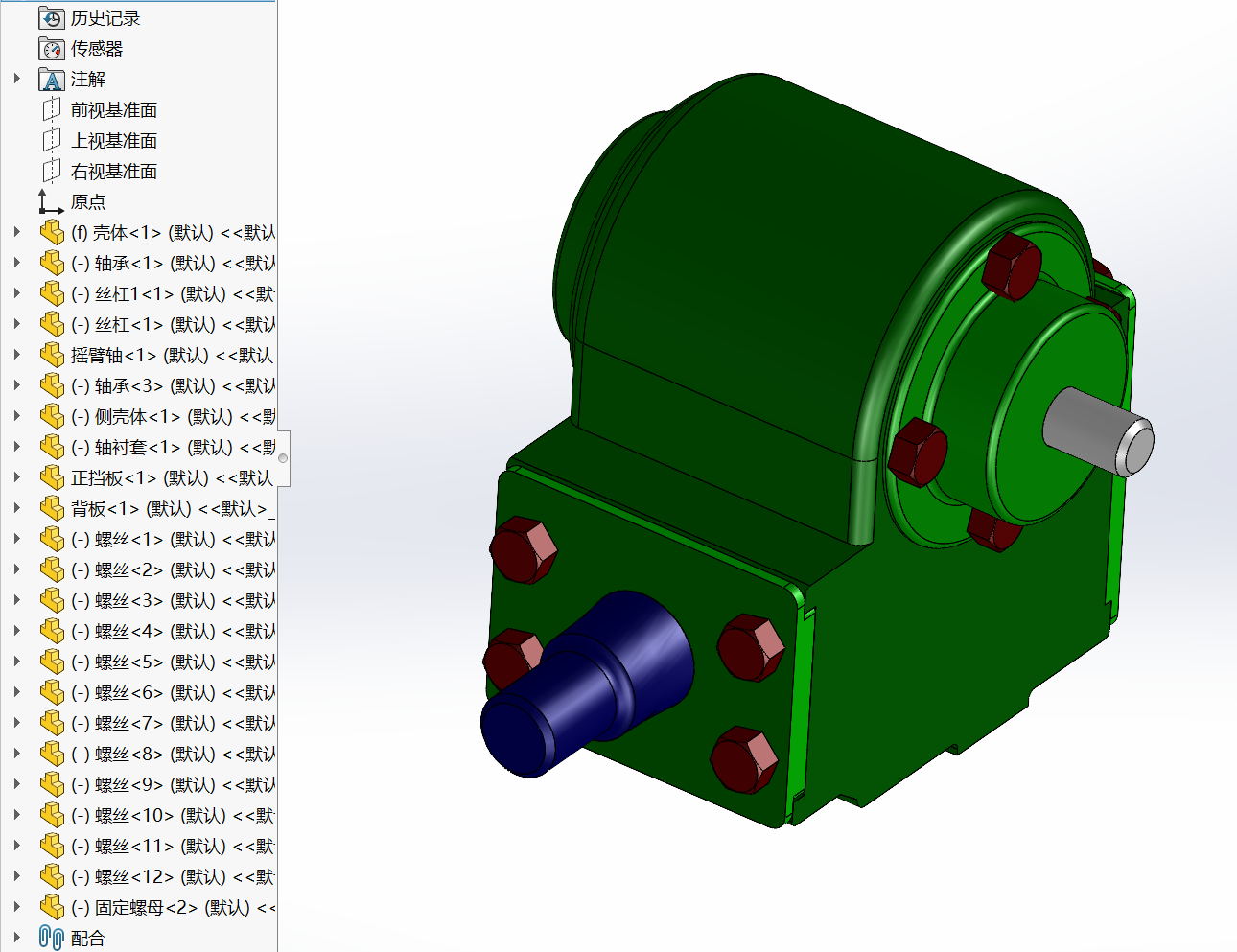Click the 轴衬套<1> part icon
The image size is (1237, 952).
[52, 448]
